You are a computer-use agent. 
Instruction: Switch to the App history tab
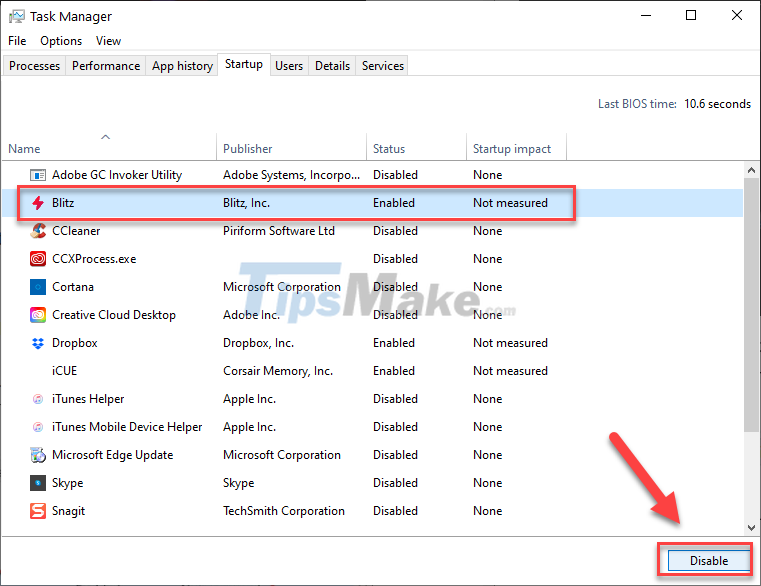182,66
